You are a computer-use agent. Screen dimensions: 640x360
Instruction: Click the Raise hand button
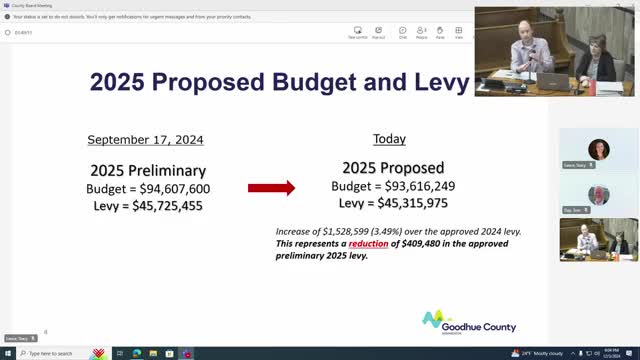(x=440, y=32)
